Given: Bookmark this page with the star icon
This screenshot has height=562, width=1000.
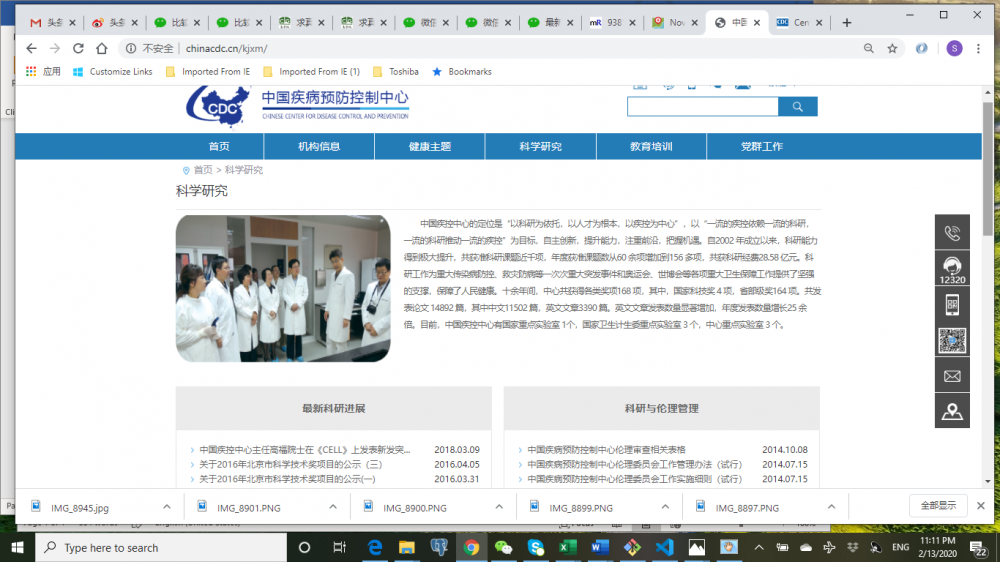Looking at the screenshot, I should coord(892,48).
